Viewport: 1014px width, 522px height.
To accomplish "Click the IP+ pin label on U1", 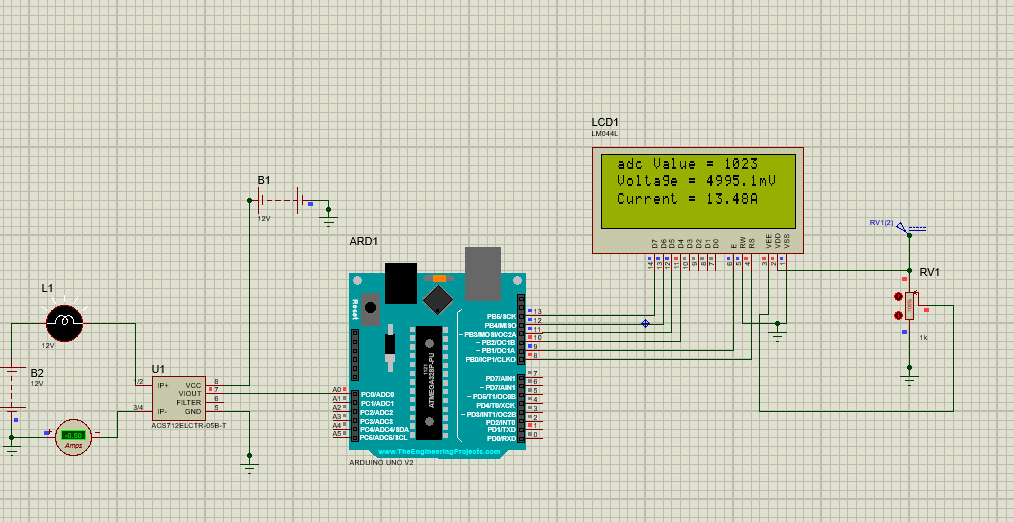I will 162,385.
